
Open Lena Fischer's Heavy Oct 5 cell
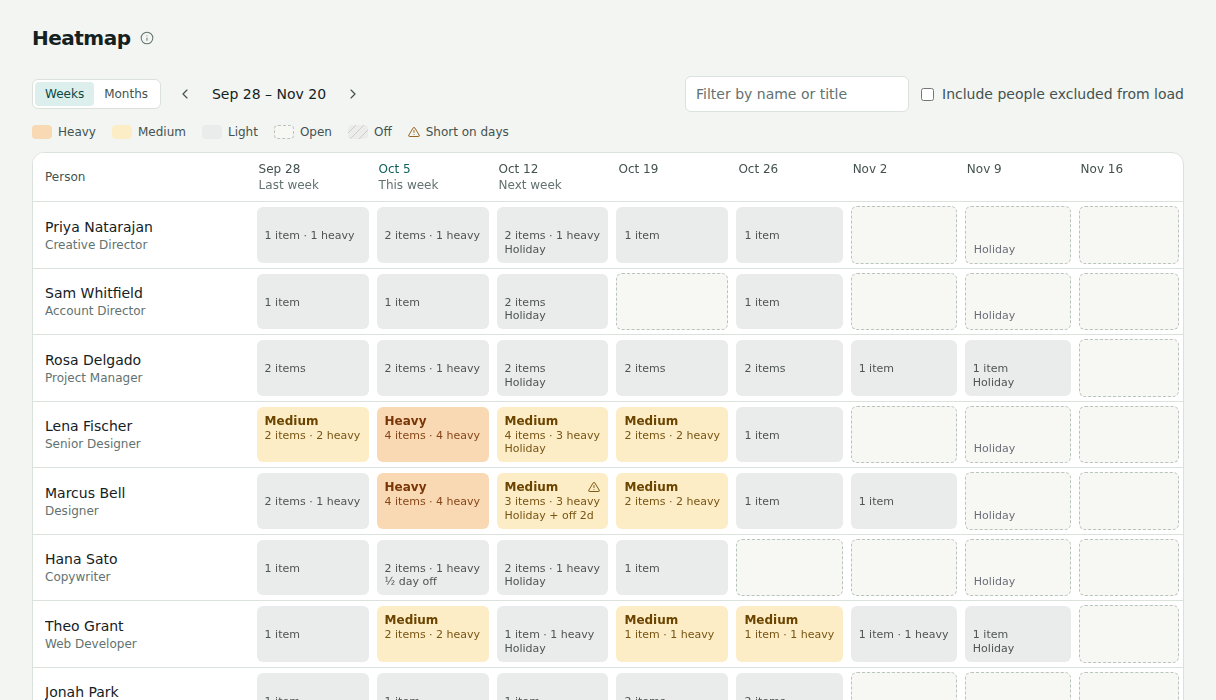[433, 434]
